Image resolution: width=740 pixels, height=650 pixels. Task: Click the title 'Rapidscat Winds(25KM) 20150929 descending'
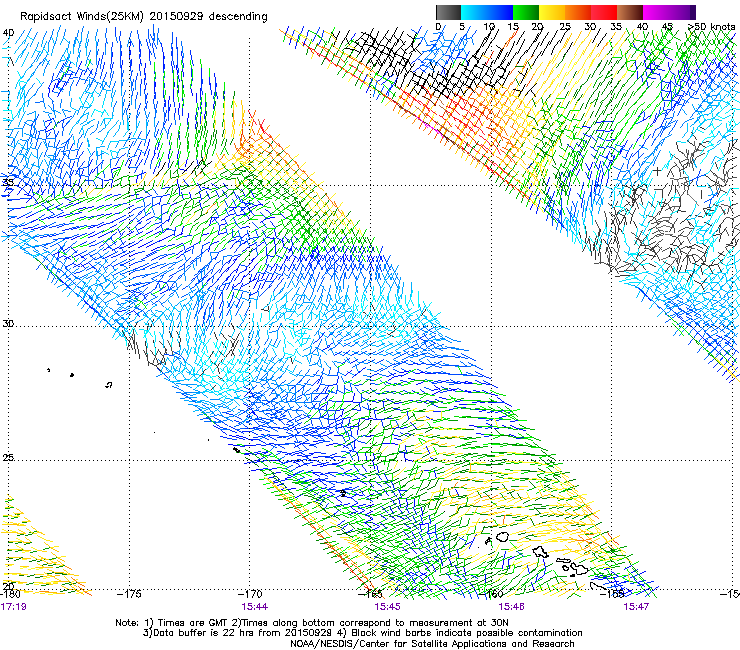click(144, 17)
